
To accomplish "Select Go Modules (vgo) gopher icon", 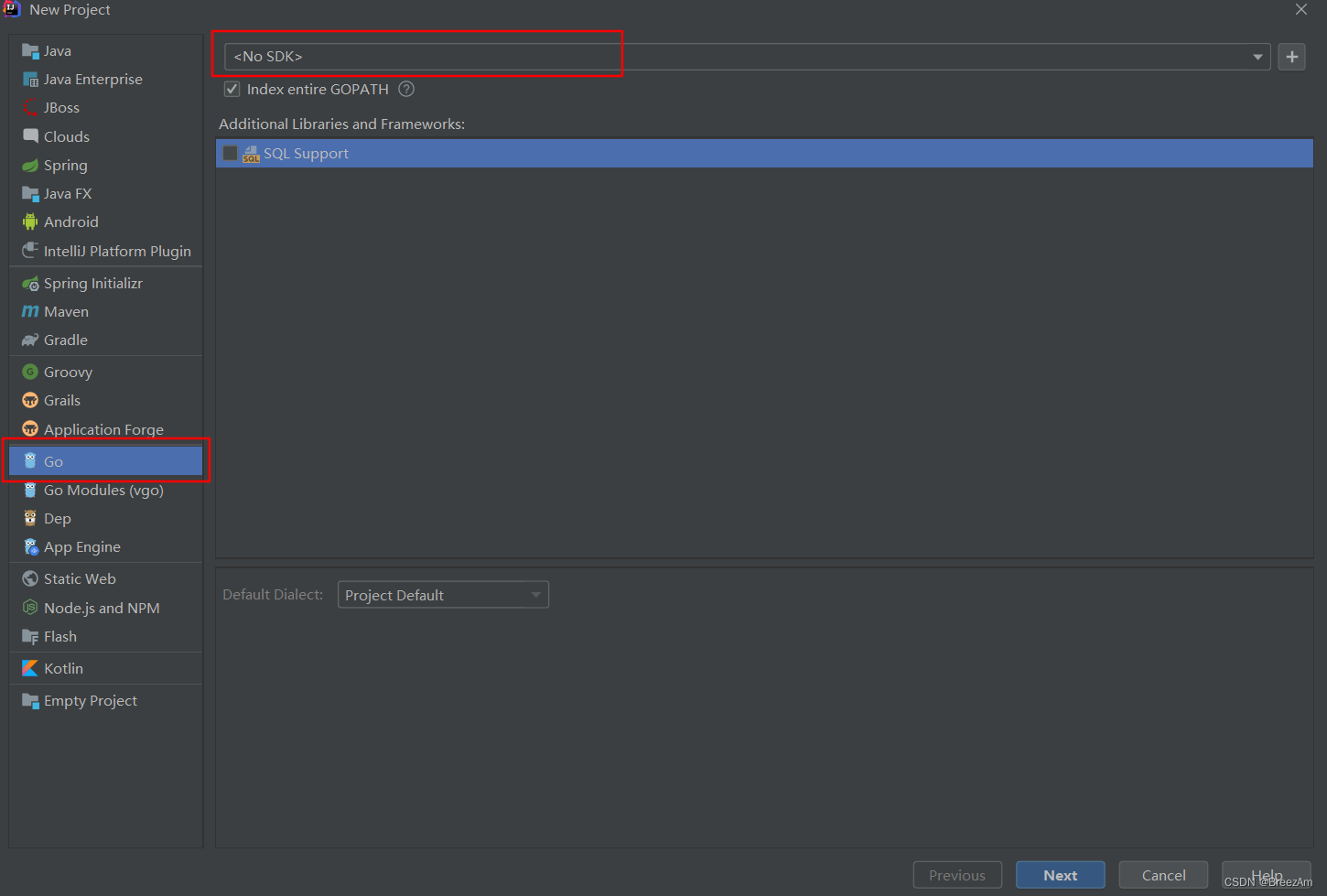I will click(x=30, y=491).
